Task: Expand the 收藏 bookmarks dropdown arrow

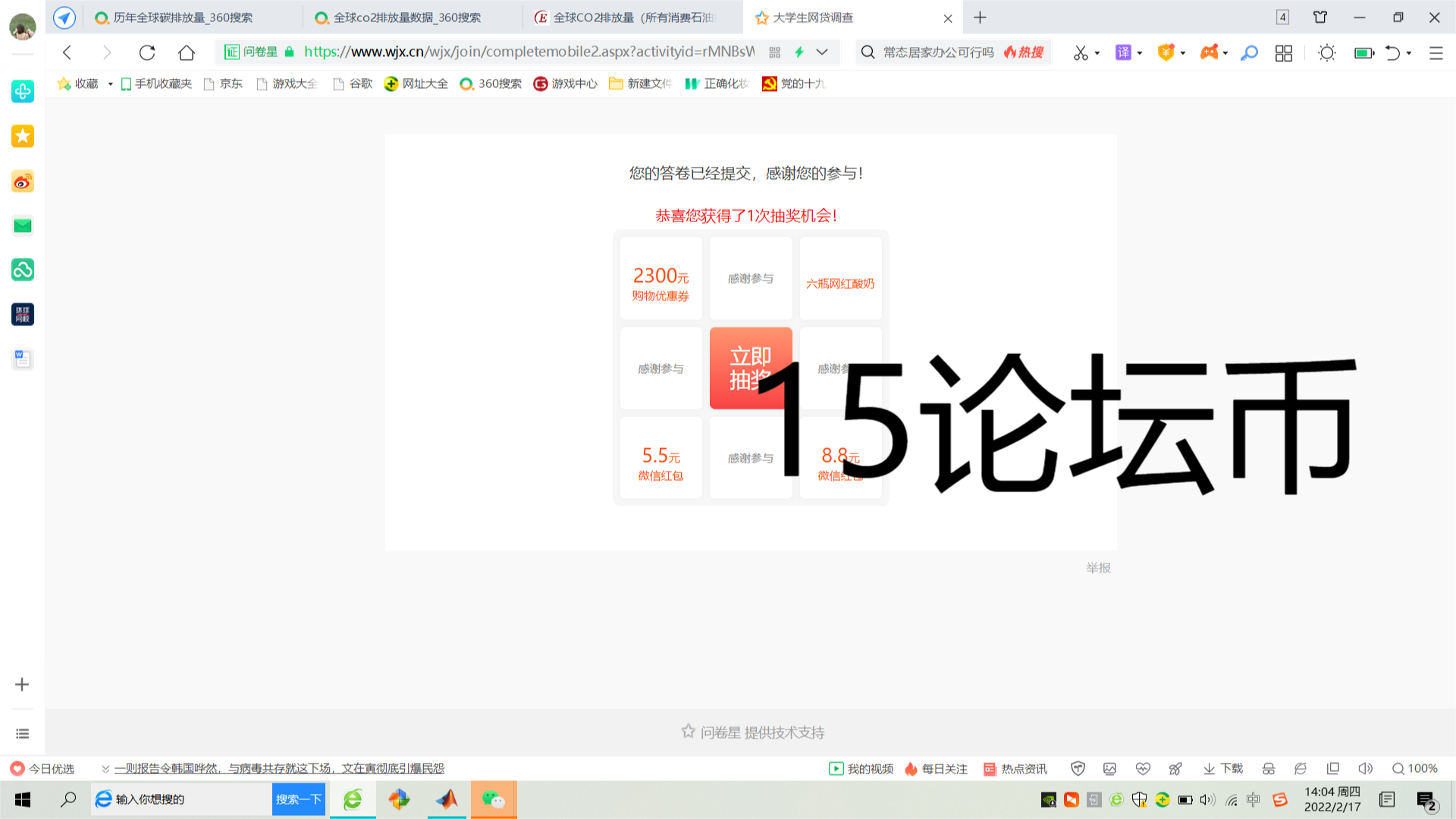Action: [x=111, y=84]
